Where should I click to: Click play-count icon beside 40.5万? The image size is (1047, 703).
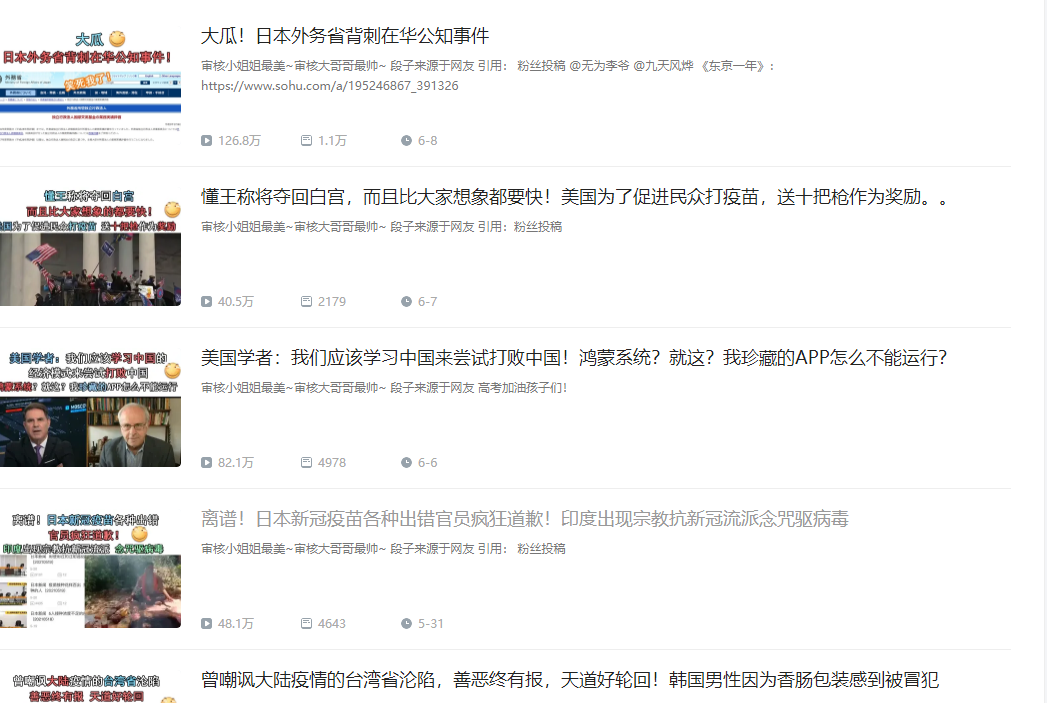pyautogui.click(x=206, y=302)
